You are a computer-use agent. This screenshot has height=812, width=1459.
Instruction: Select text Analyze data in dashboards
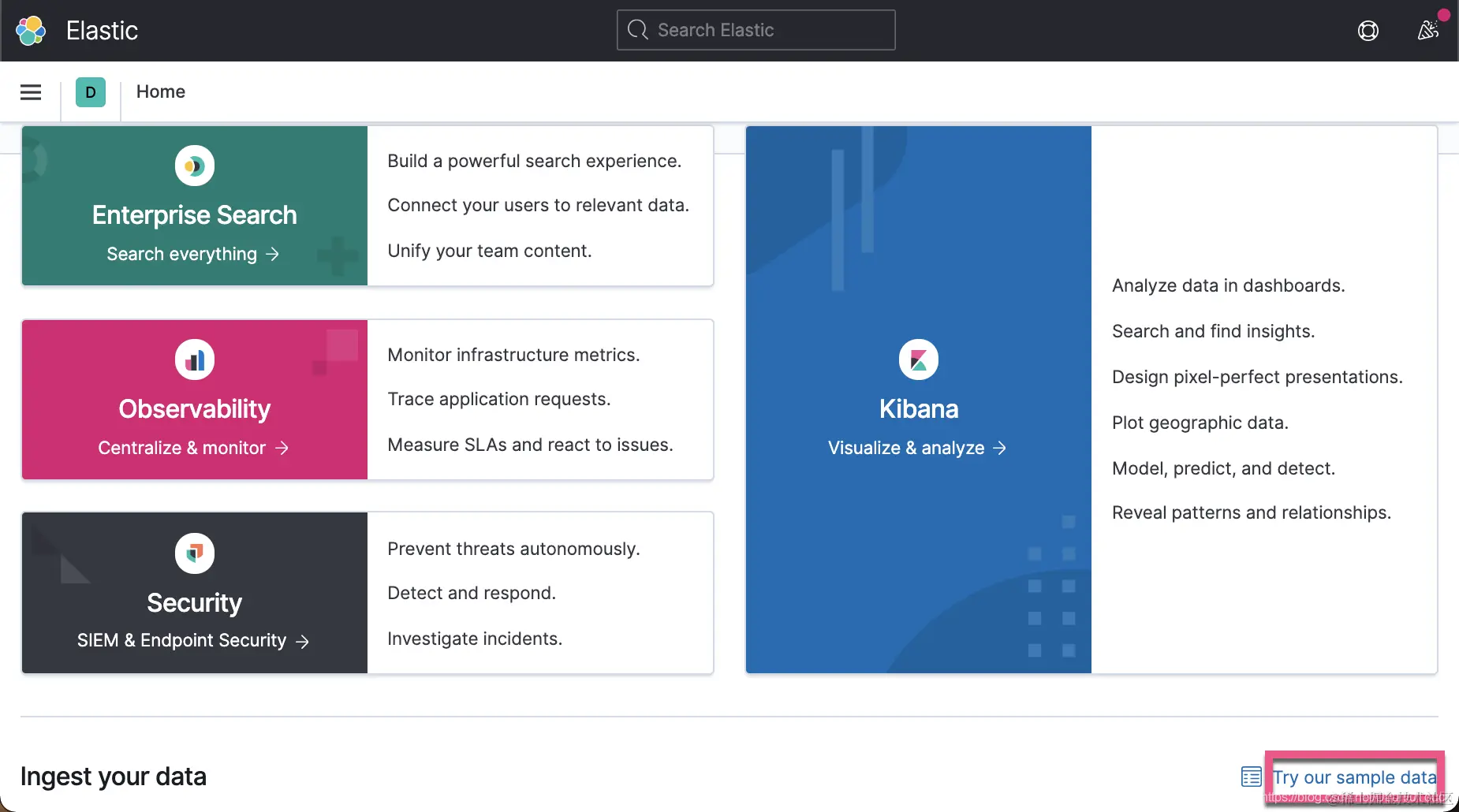click(1229, 285)
